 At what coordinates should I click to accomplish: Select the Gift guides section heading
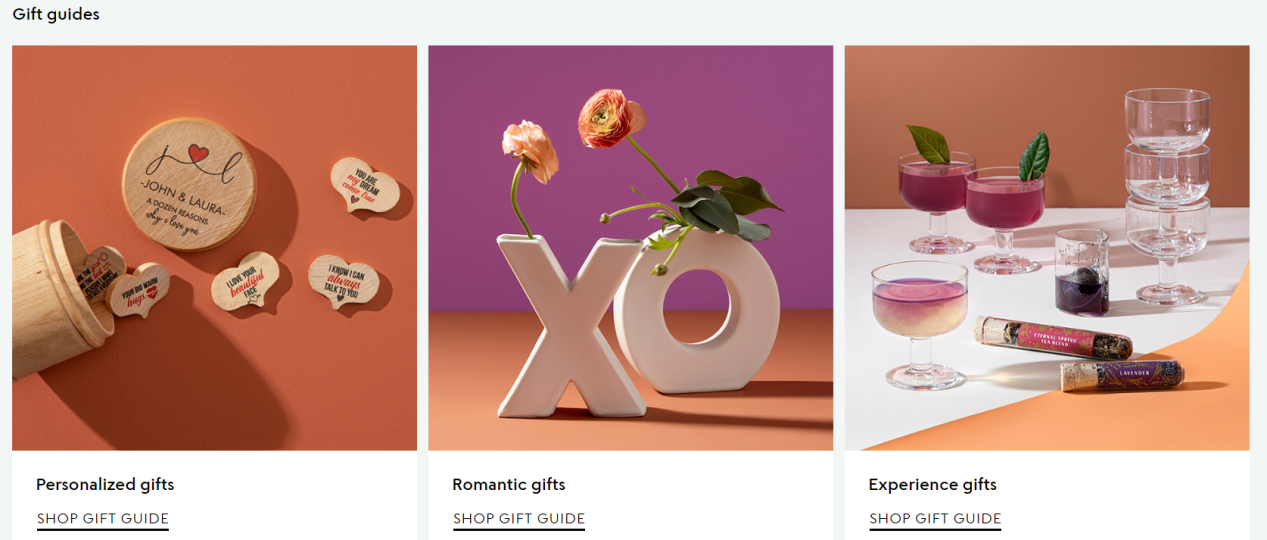coord(56,14)
